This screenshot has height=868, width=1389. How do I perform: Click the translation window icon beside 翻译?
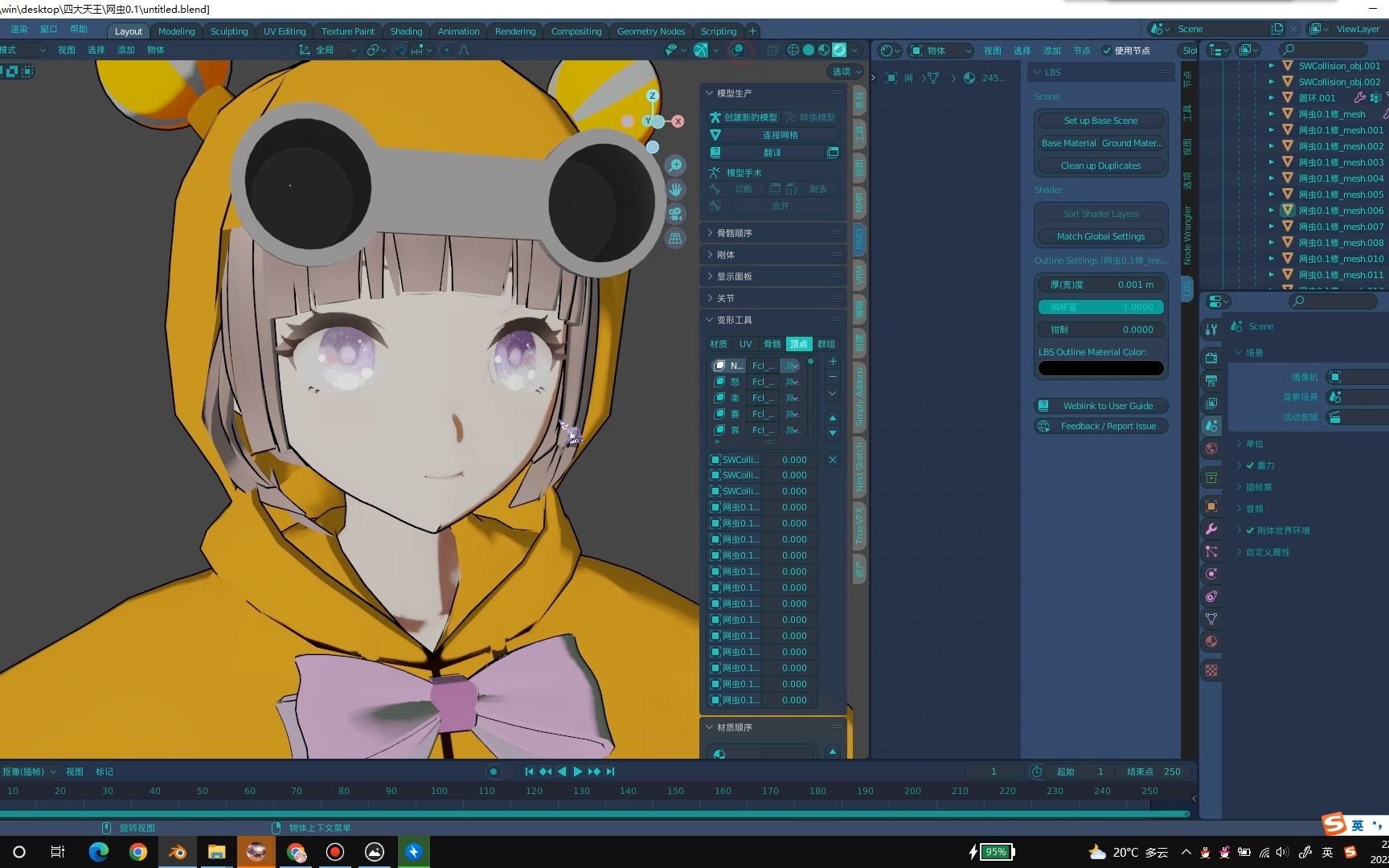tap(833, 153)
